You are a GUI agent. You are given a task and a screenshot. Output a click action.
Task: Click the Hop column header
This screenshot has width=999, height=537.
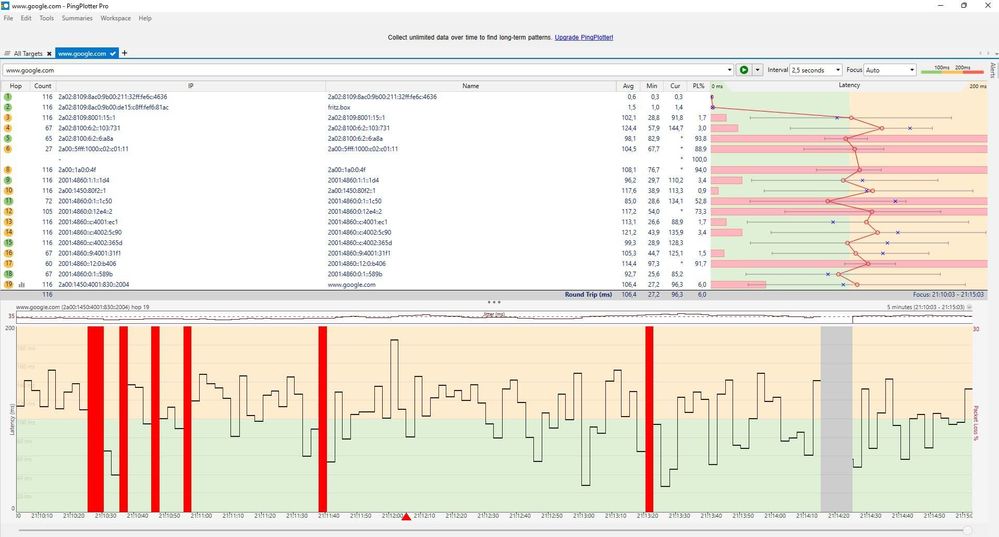[x=16, y=86]
